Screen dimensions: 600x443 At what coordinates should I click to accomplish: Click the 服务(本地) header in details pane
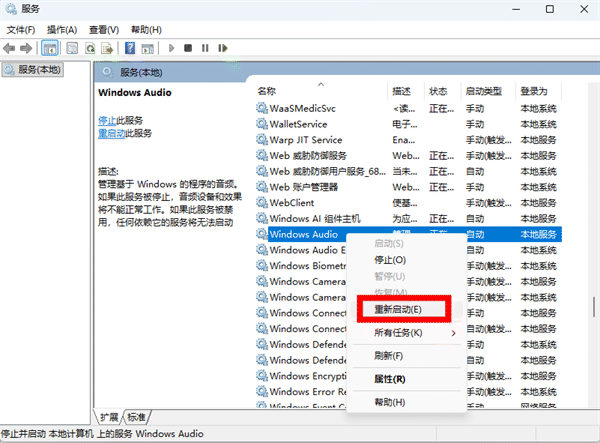(x=141, y=72)
